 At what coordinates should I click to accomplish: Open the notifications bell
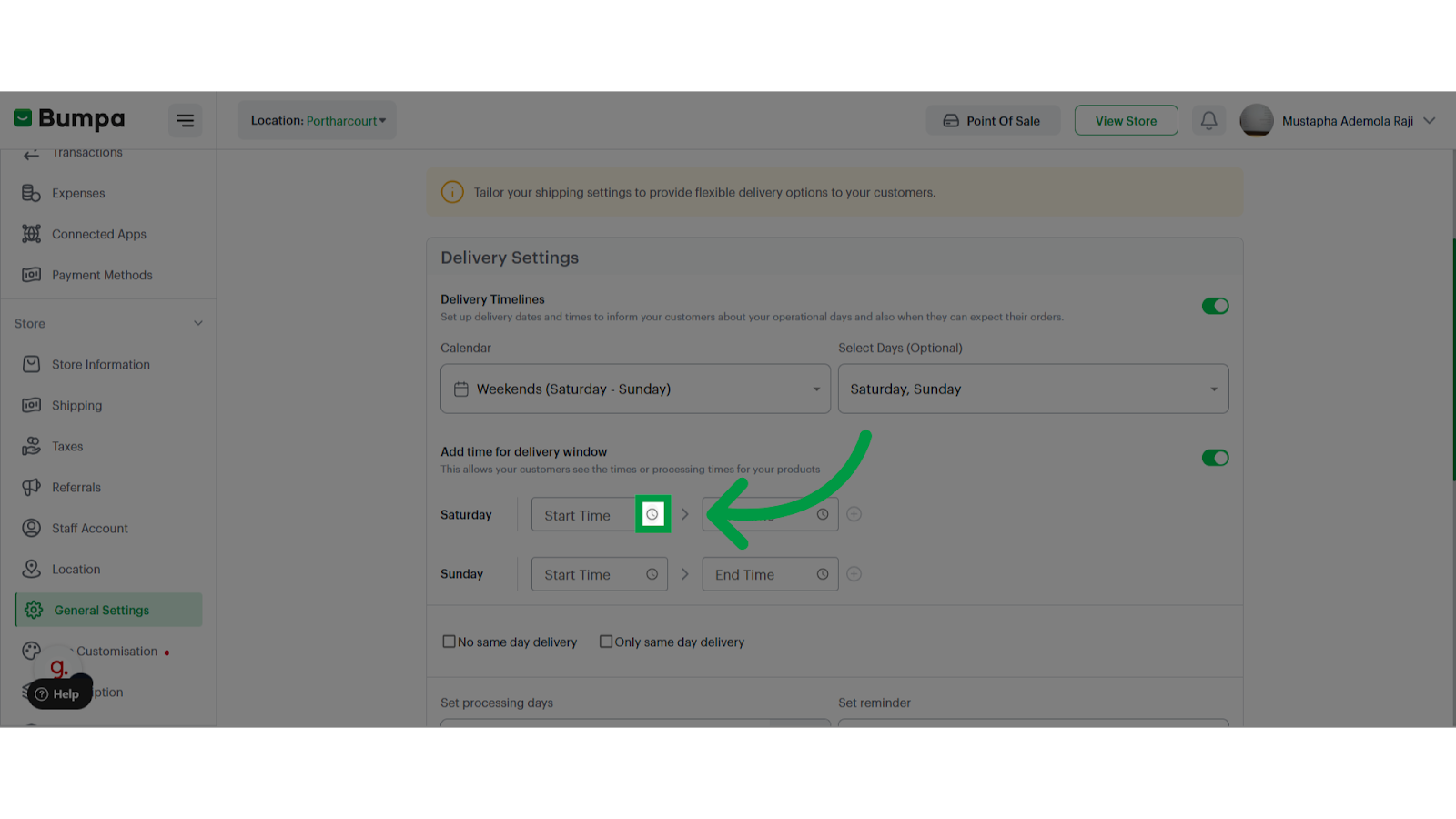[x=1208, y=120]
